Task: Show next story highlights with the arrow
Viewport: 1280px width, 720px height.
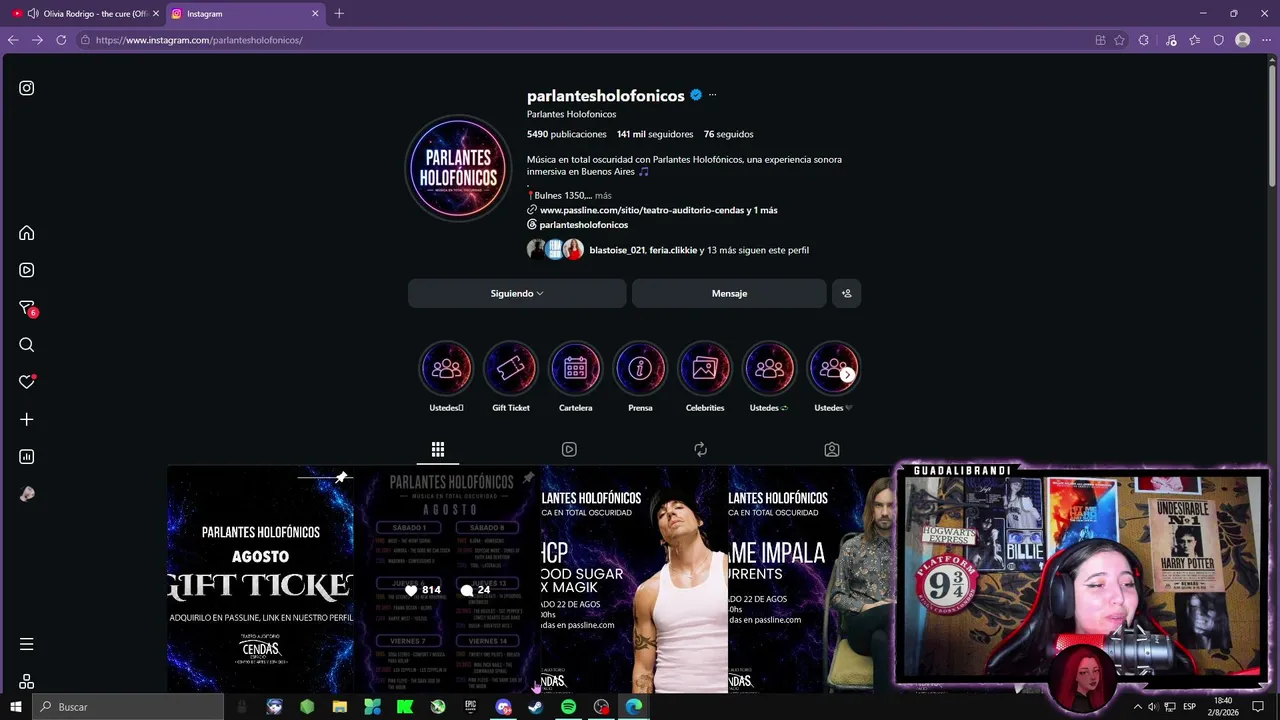Action: tap(847, 375)
